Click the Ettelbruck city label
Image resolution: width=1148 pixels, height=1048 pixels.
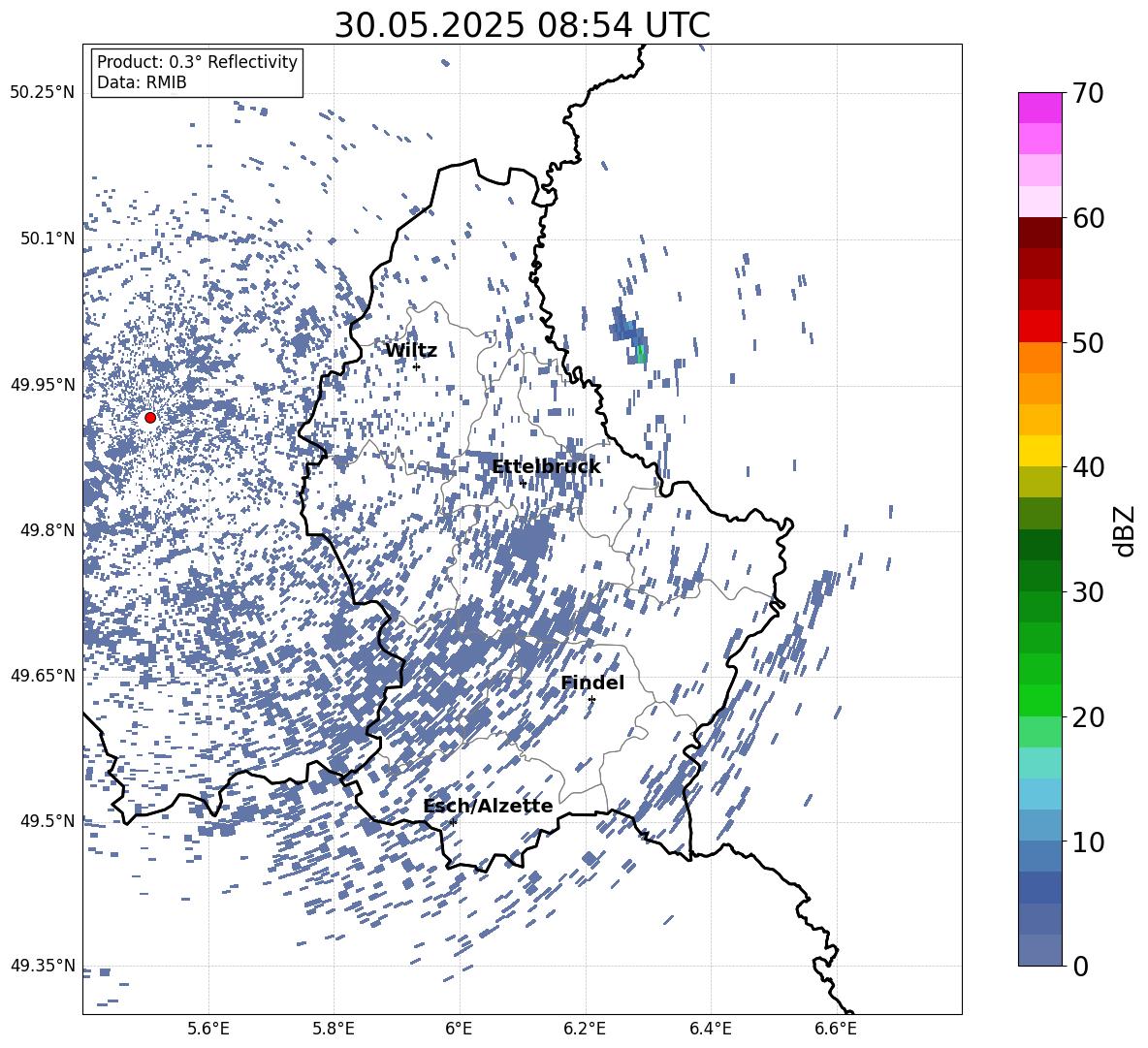(x=546, y=467)
